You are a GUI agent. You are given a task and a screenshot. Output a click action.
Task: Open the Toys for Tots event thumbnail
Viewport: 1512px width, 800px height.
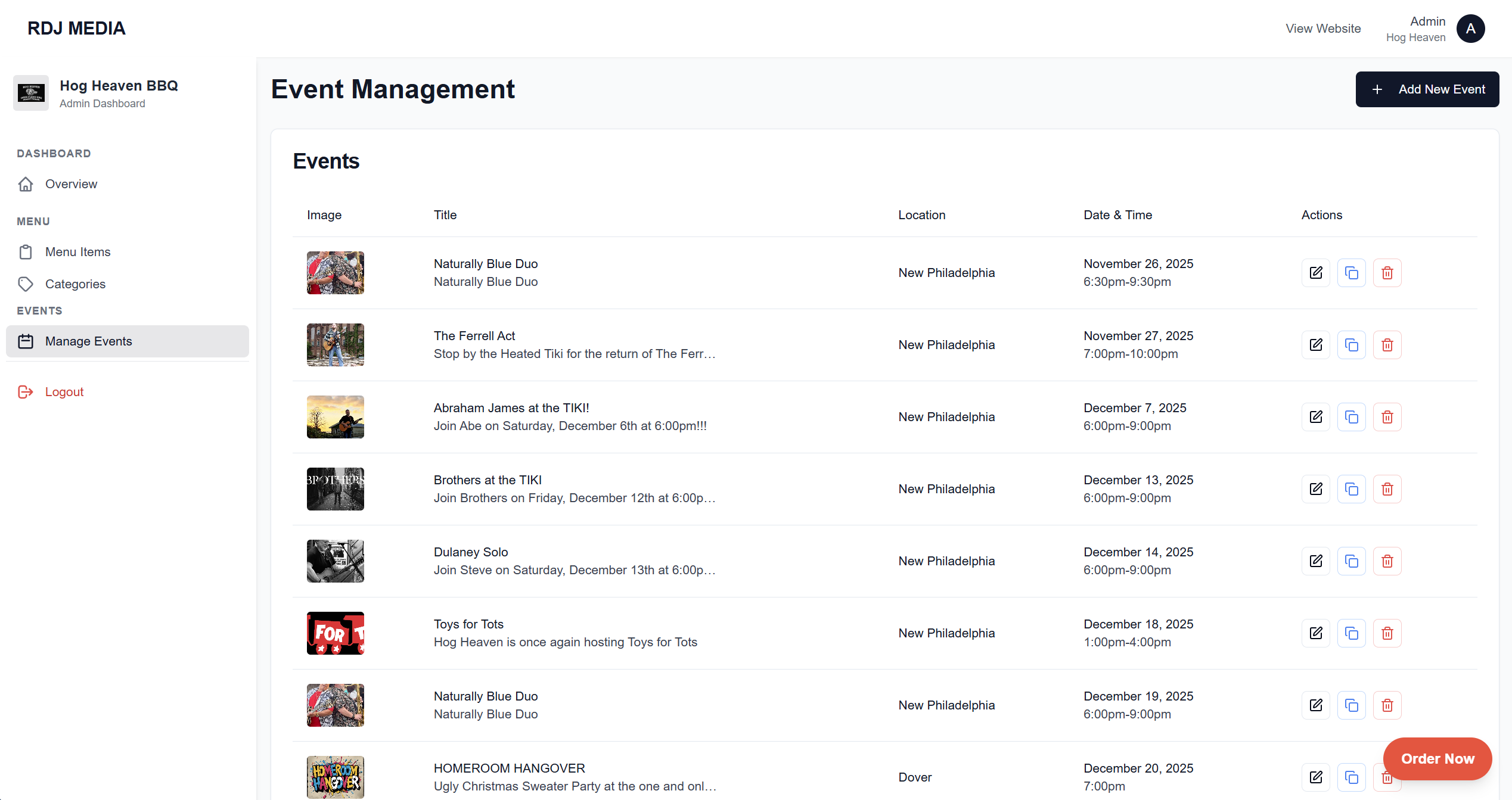tap(335, 633)
